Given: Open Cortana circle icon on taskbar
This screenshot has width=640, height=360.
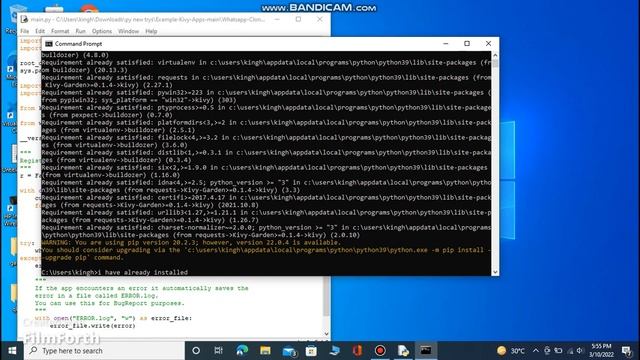Looking at the screenshot, I should (196, 351).
